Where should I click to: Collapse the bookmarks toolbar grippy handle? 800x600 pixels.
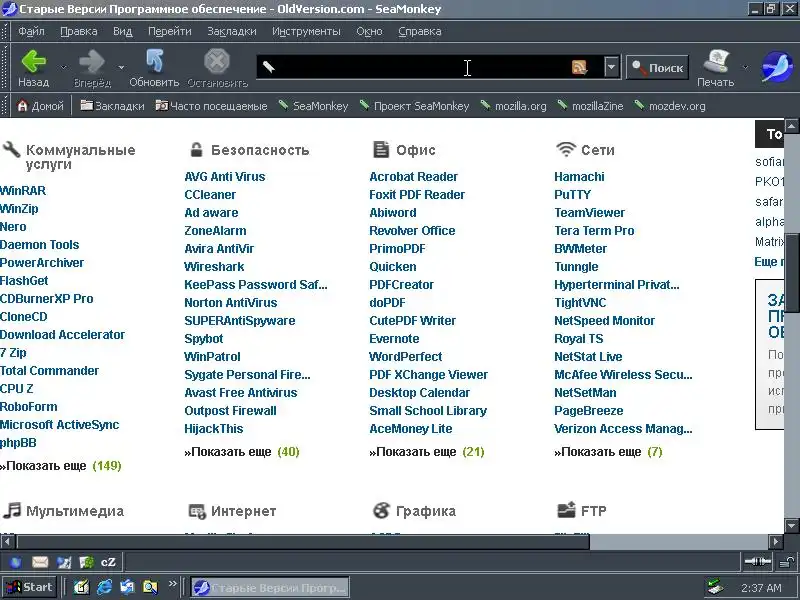click(5, 106)
